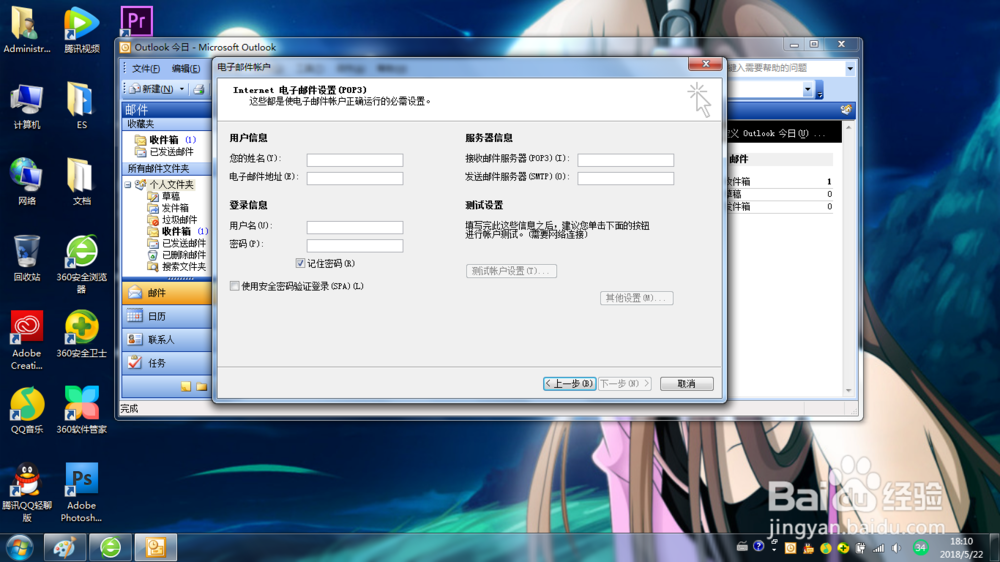Screen dimensions: 1000x562
Task: Open the Windows Start menu
Action: 19,548
